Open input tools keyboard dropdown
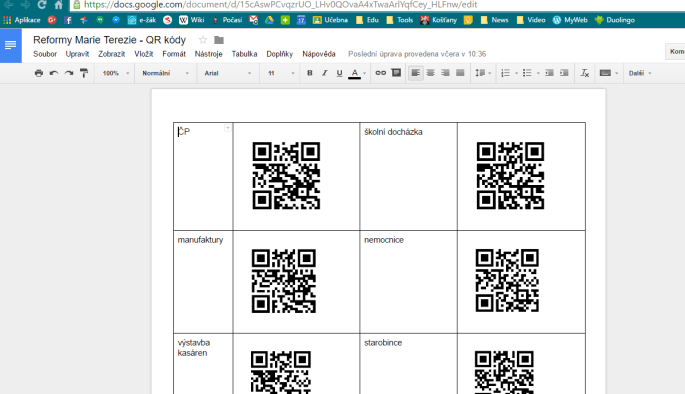The width and height of the screenshot is (685, 394). coord(609,73)
